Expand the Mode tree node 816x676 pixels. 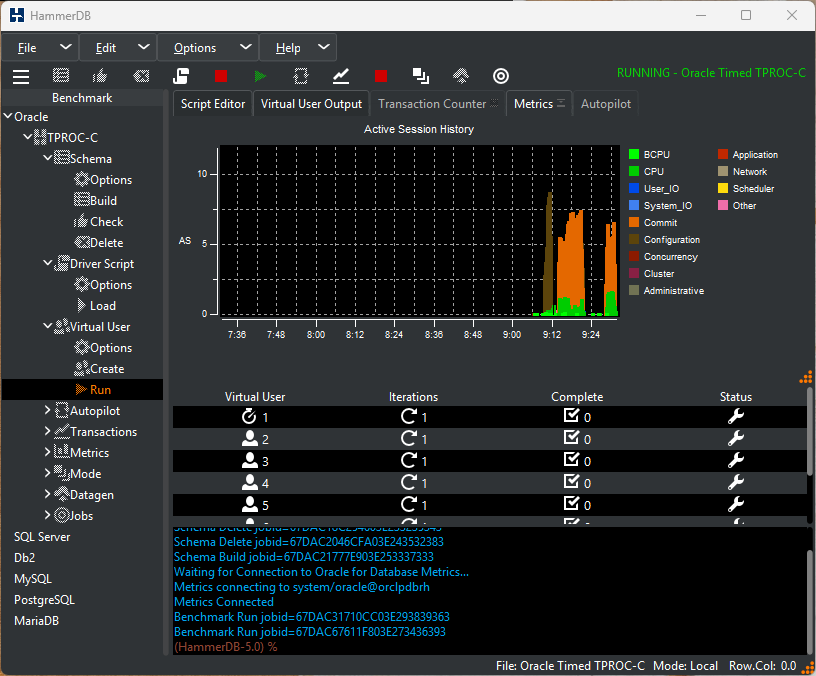point(47,473)
